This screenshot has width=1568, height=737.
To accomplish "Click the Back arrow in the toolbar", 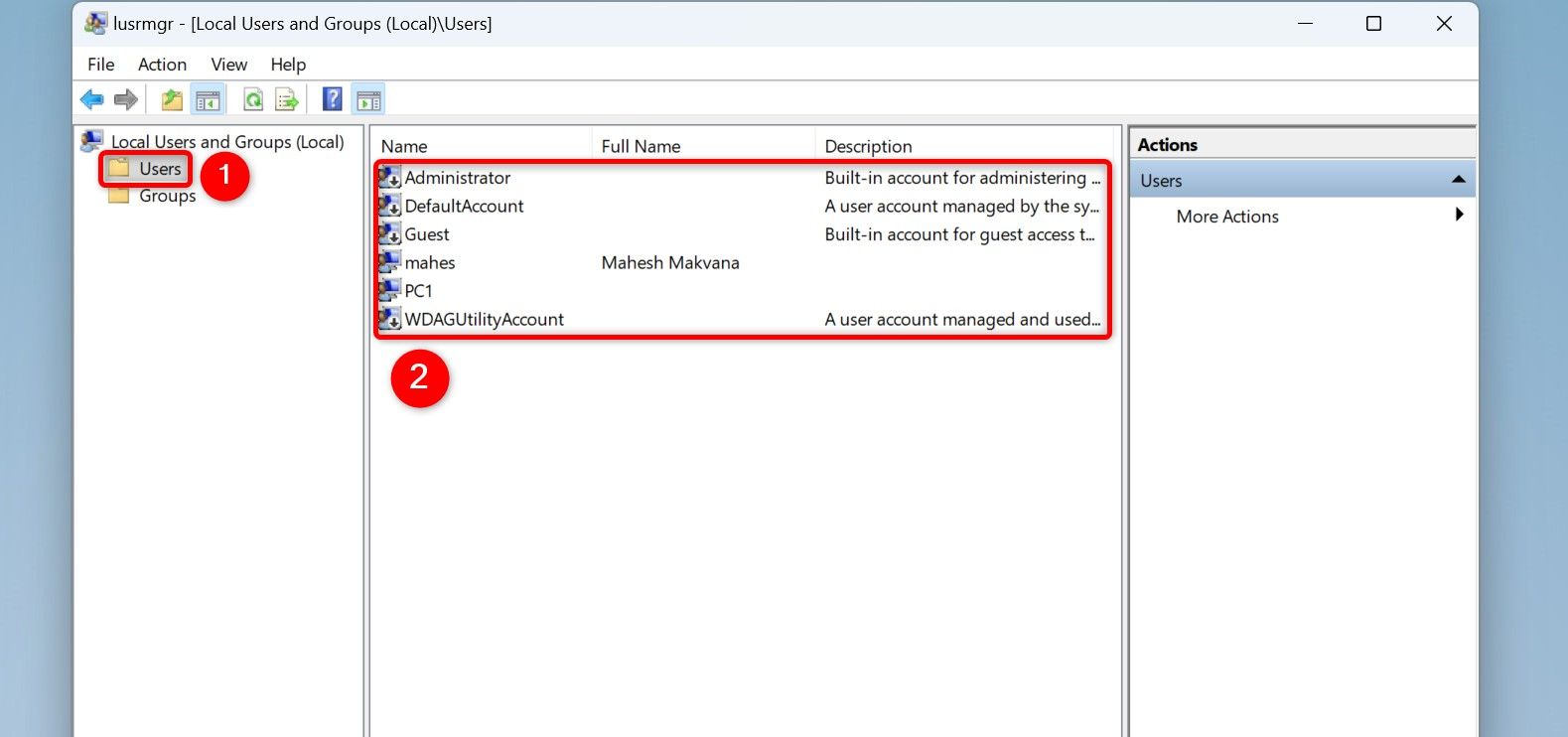I will (92, 99).
